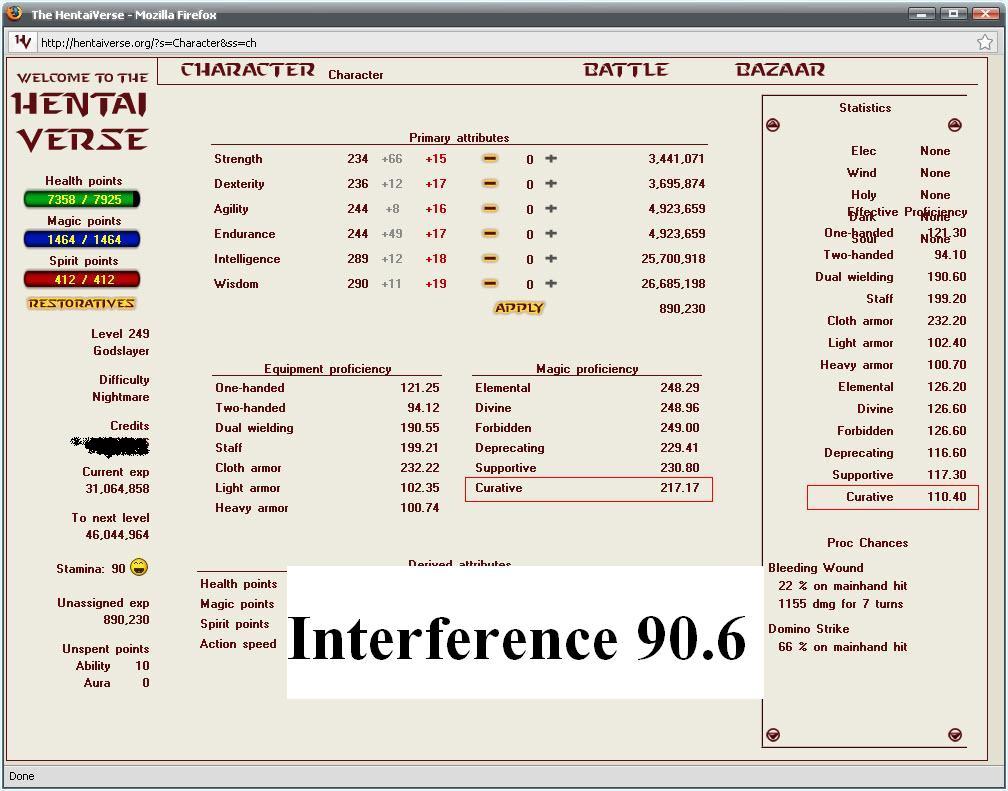Screen dimensions: 1008x791
Task: Open the Character menu
Action: (x=248, y=70)
